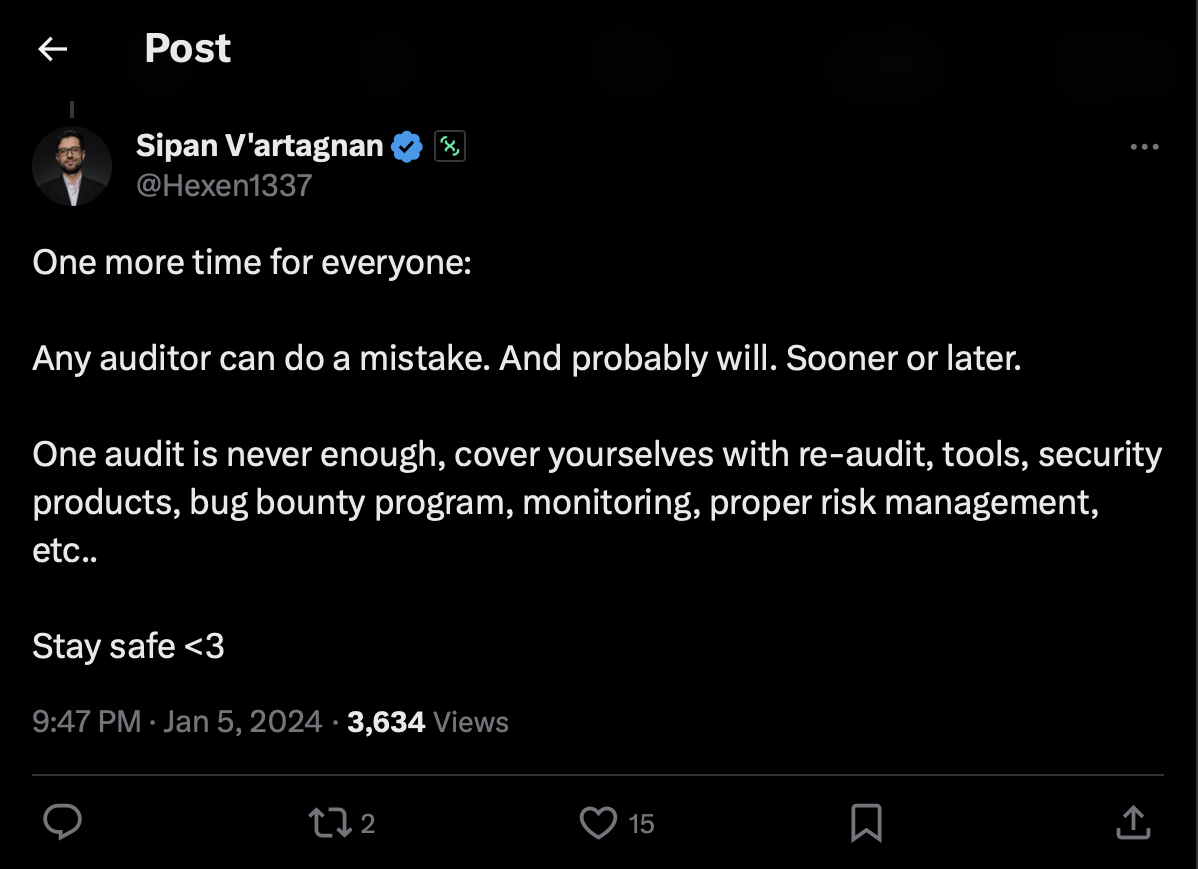Click the "One audit is never enough" paragraph
The width and height of the screenshot is (1198, 869).
[x=596, y=502]
